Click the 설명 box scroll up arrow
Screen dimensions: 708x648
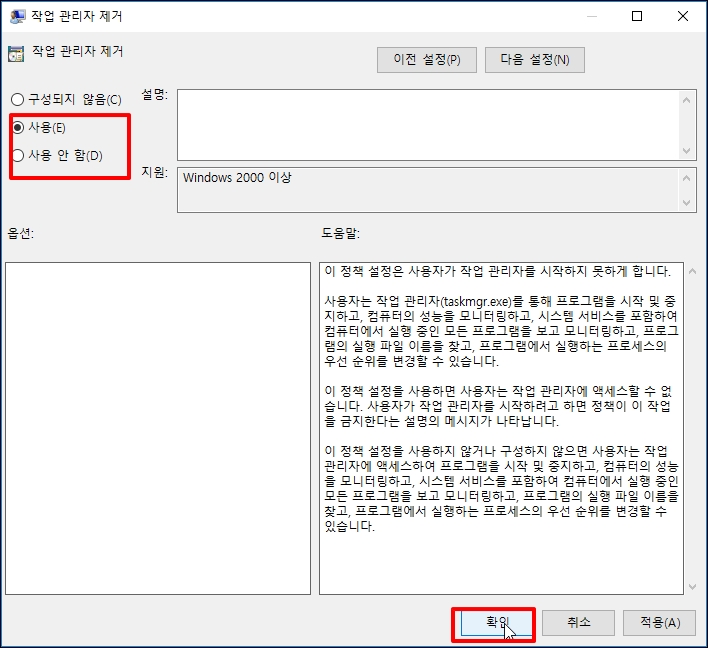point(687,100)
